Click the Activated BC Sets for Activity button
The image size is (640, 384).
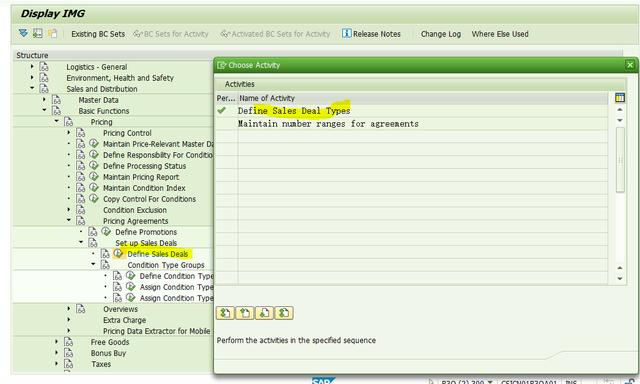tap(275, 34)
